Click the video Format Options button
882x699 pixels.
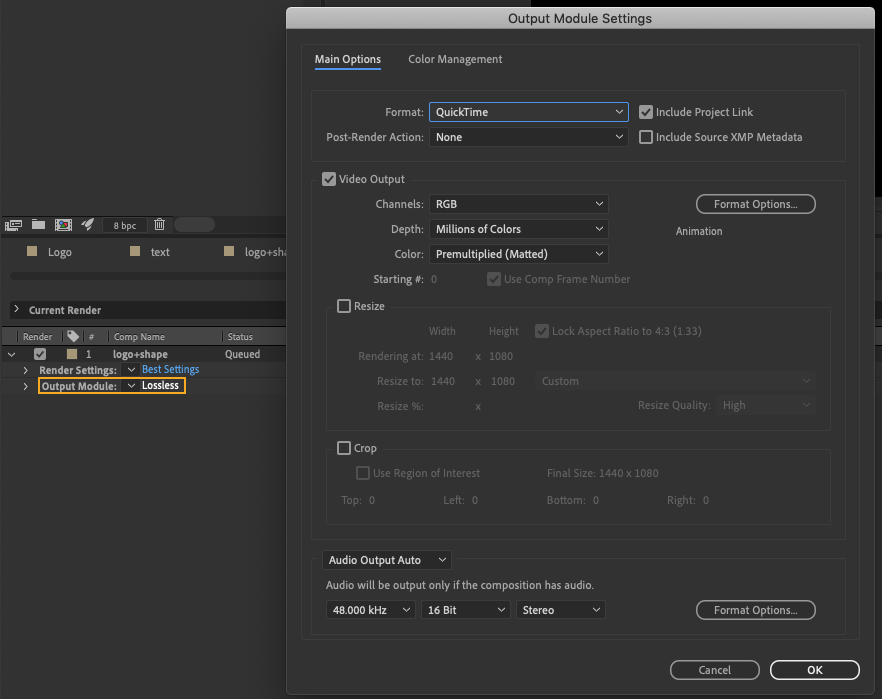755,204
